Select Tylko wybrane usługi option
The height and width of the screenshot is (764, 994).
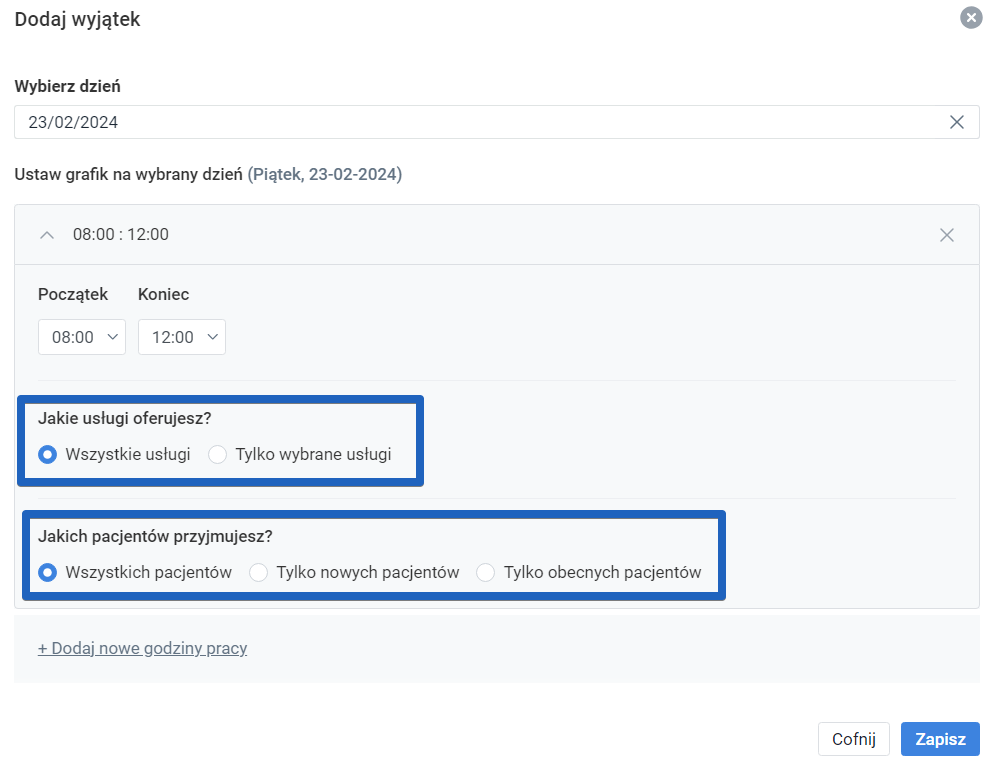tap(217, 454)
